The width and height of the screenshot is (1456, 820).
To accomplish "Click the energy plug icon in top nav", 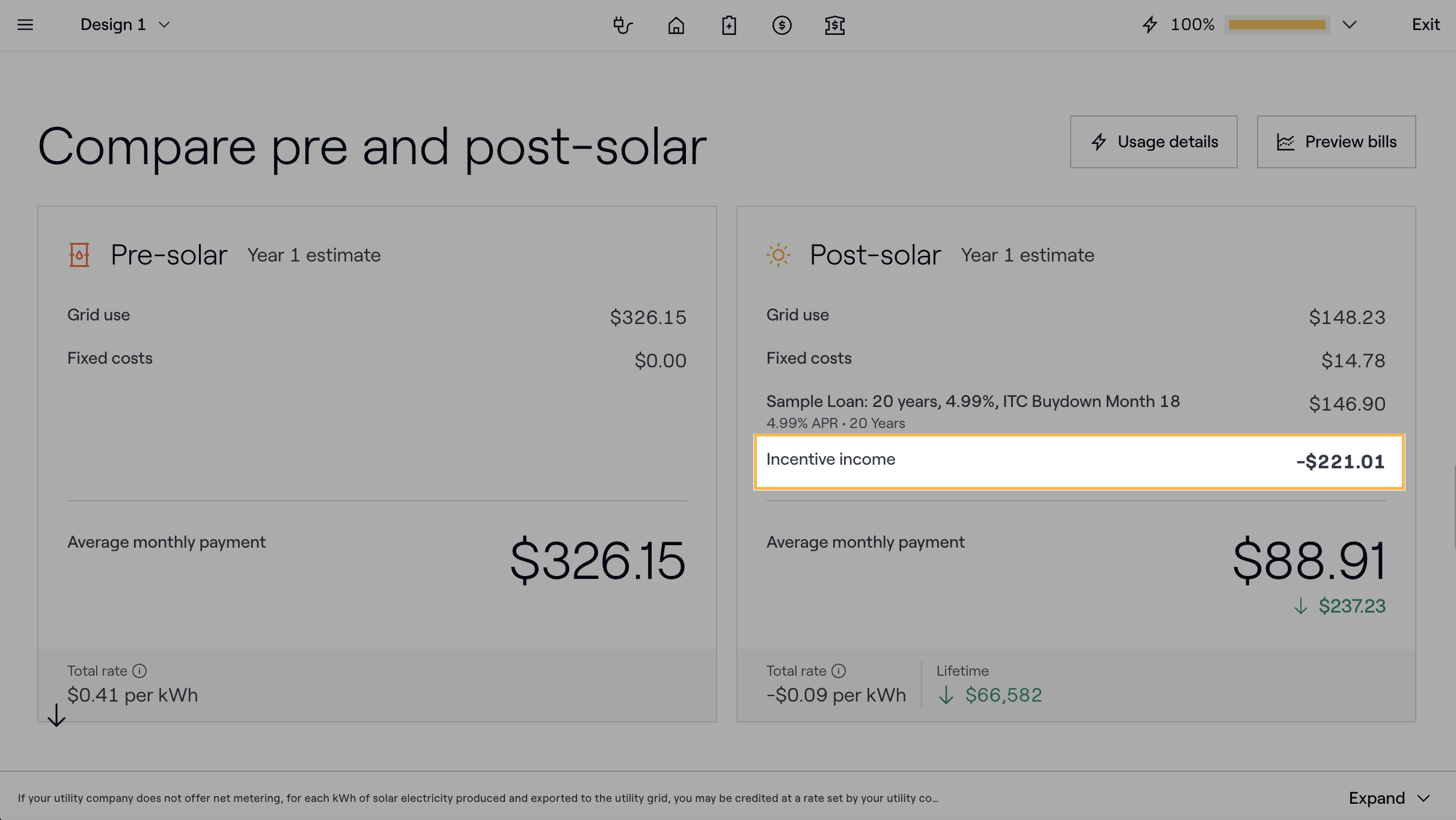I will (623, 25).
